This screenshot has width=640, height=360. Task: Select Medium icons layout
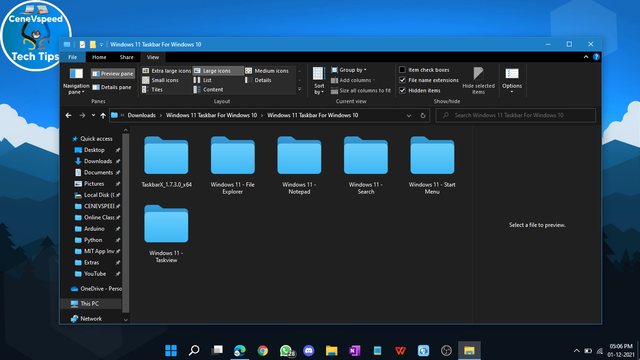click(268, 71)
